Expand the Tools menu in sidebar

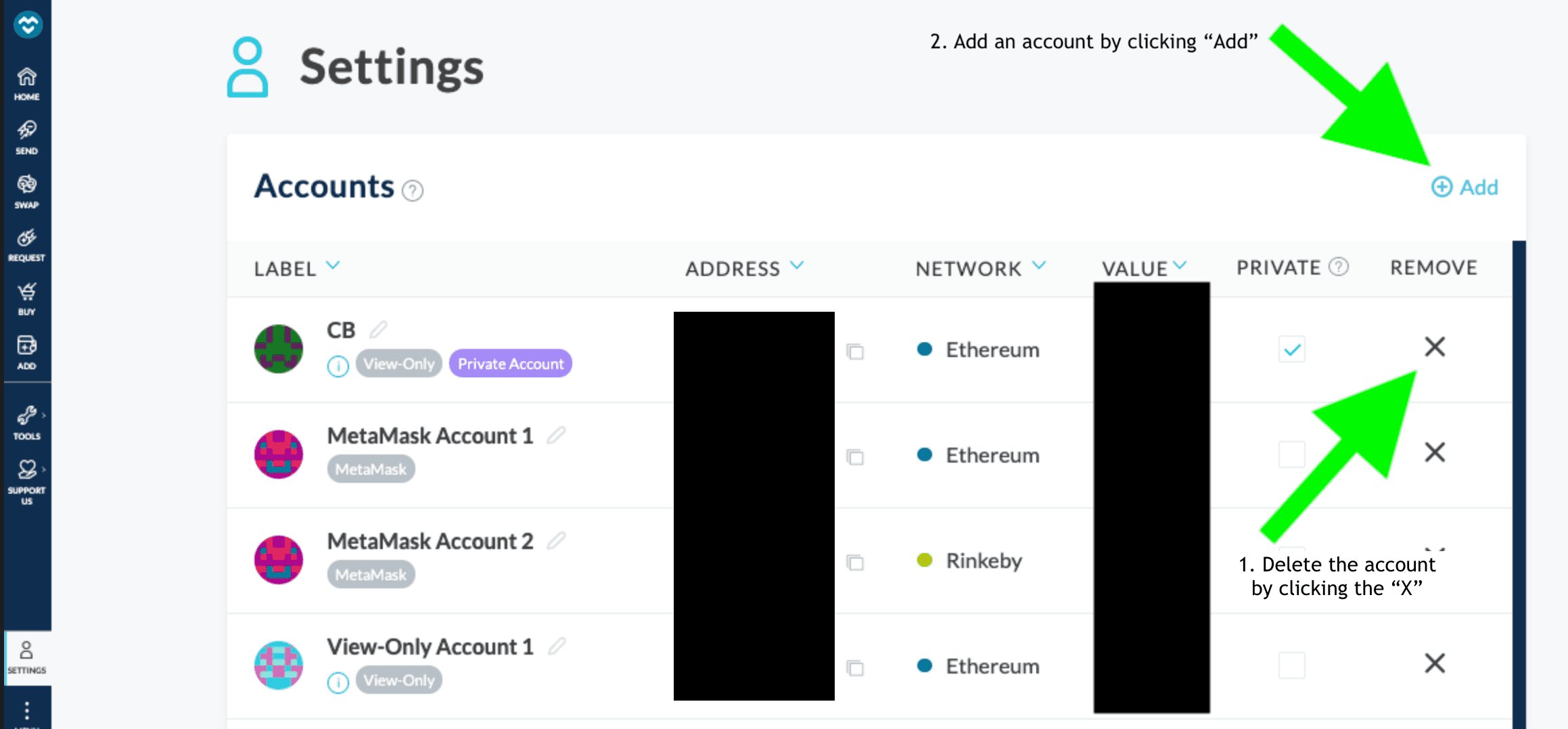tap(26, 423)
